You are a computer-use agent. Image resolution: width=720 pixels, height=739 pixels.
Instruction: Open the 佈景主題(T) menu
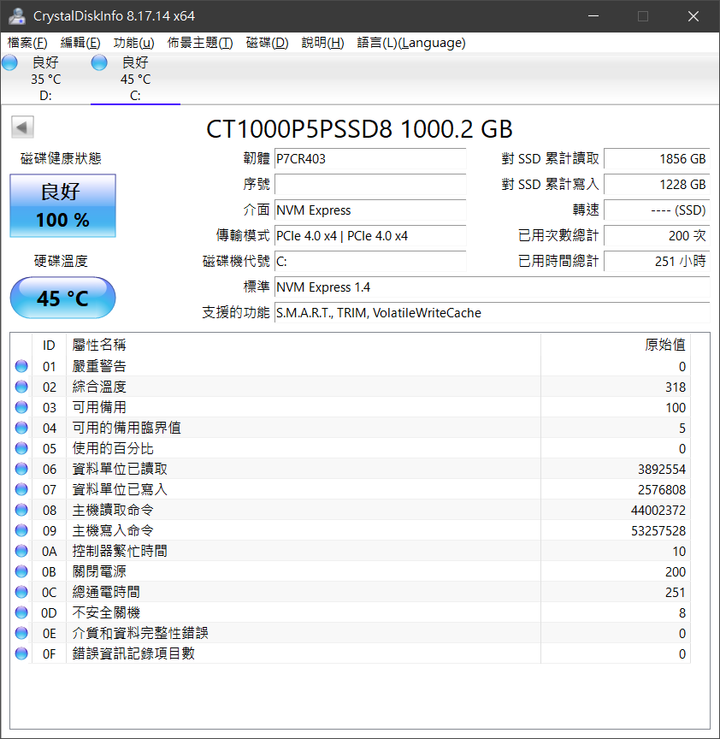pyautogui.click(x=200, y=43)
